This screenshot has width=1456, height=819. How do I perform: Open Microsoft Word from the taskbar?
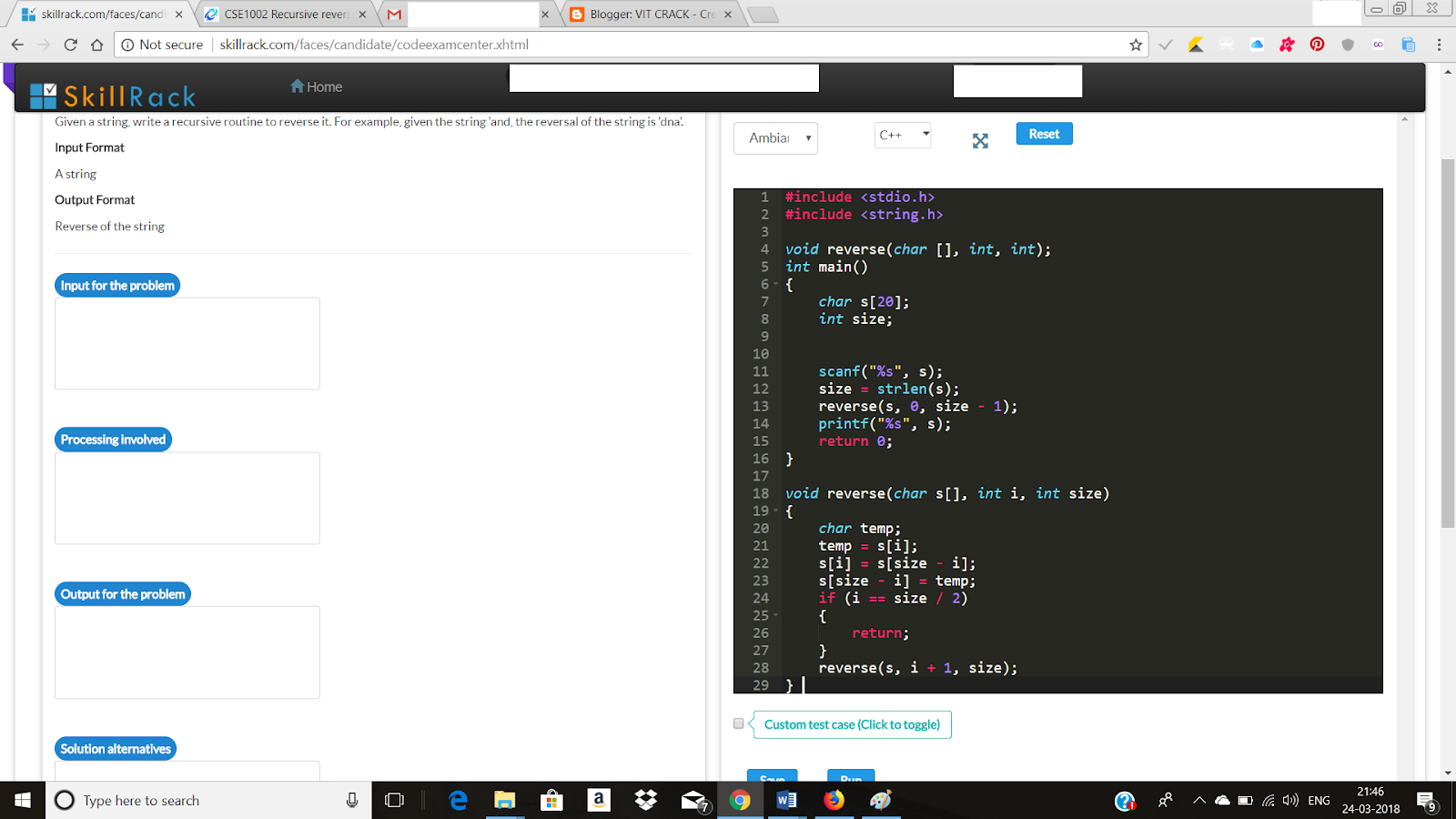(786, 800)
